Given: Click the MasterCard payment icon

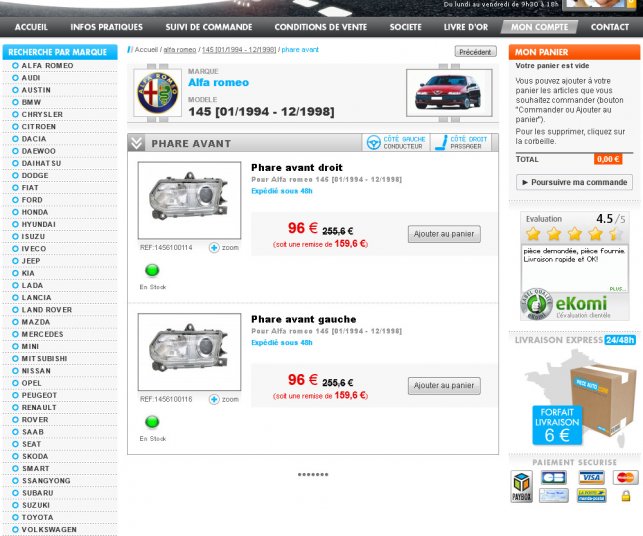Looking at the screenshot, I should (626, 477).
